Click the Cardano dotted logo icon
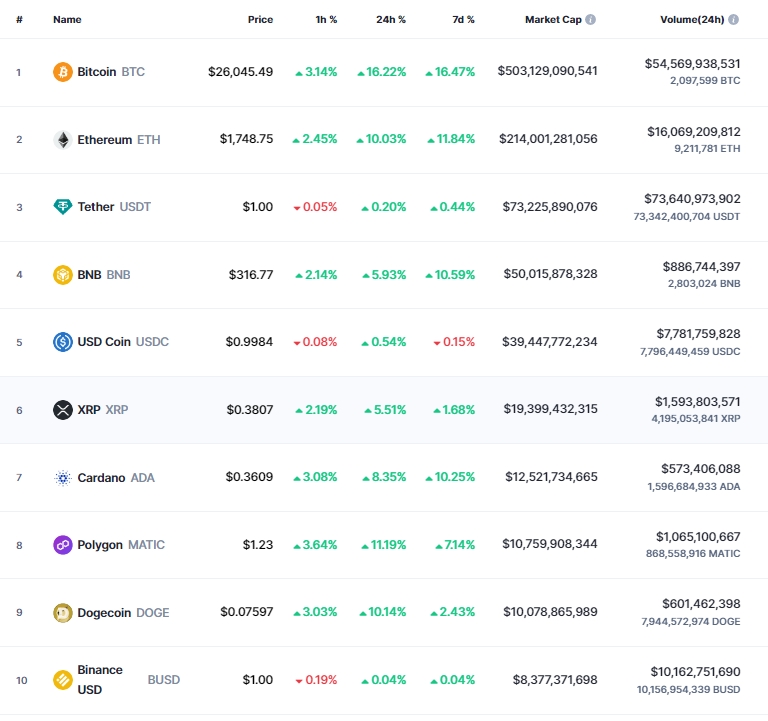Viewport: 768px width, 721px height. (63, 478)
